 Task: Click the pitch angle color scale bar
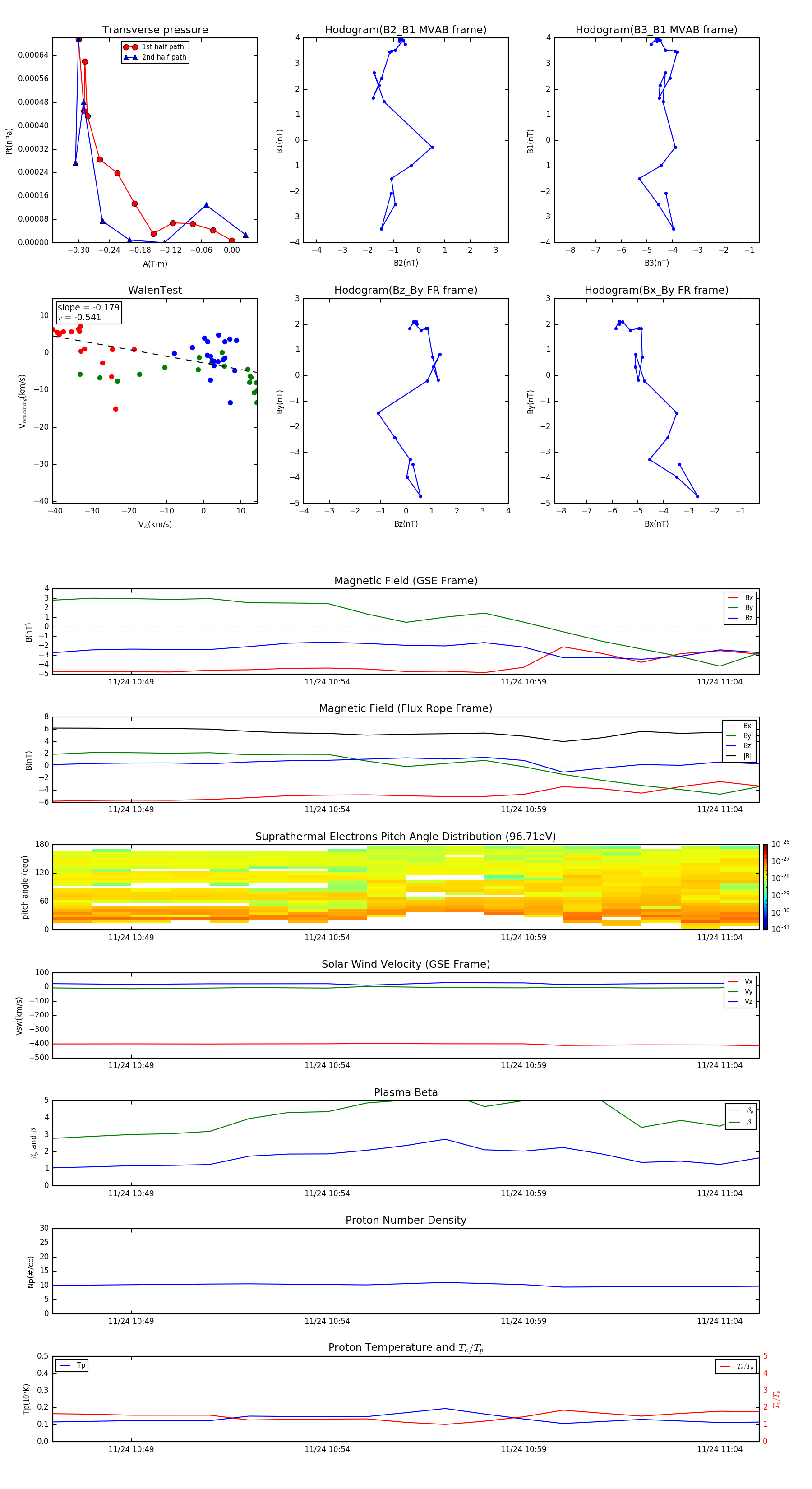(x=765, y=887)
